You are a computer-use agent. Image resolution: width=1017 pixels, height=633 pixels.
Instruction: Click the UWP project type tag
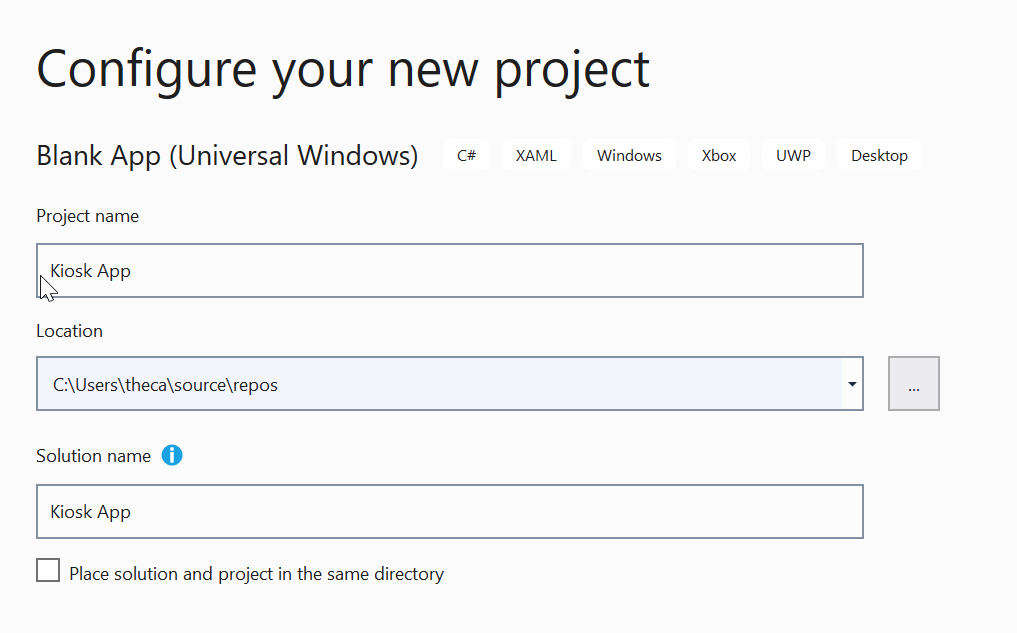pyautogui.click(x=793, y=156)
